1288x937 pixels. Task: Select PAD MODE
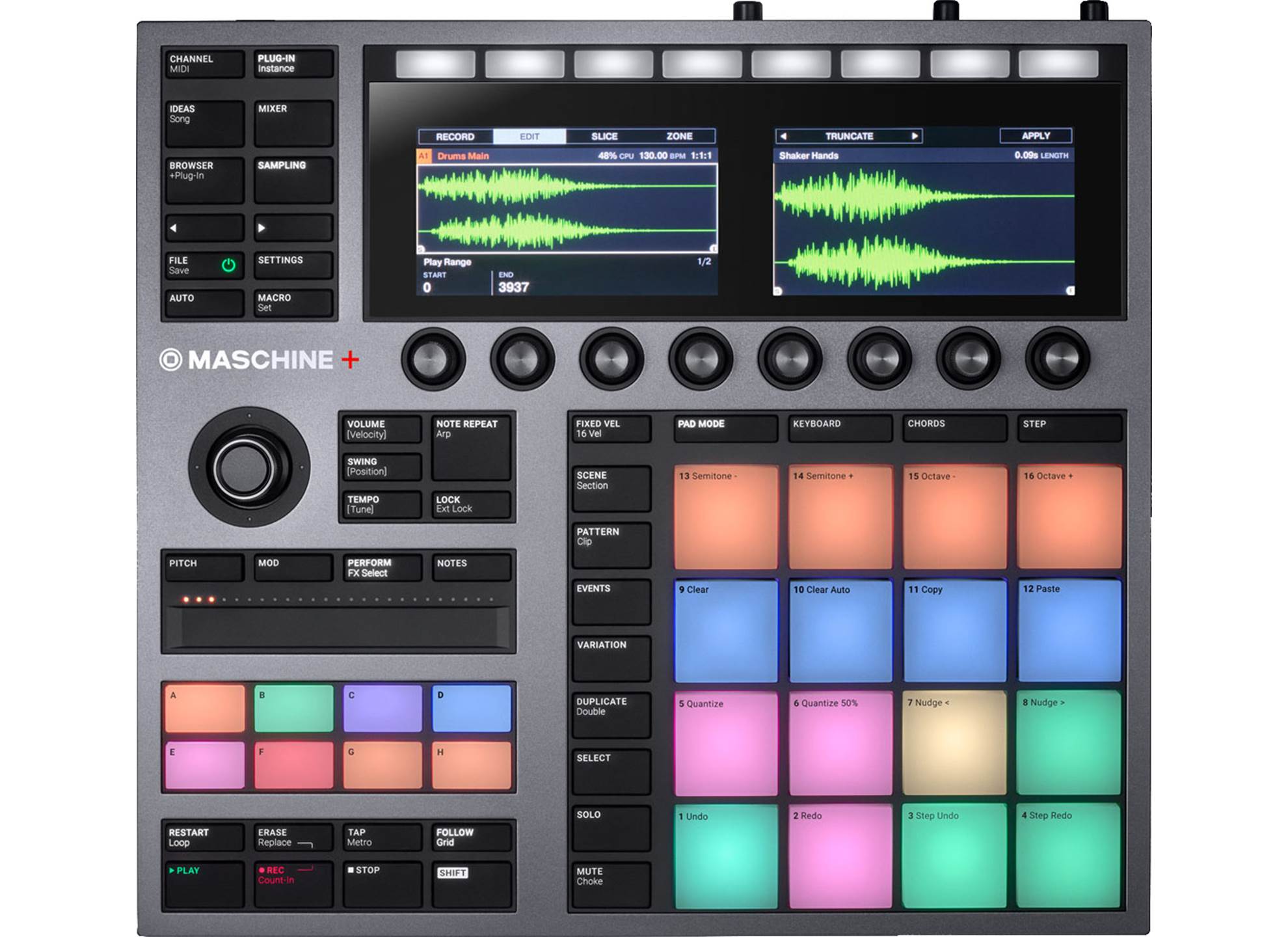pos(726,429)
